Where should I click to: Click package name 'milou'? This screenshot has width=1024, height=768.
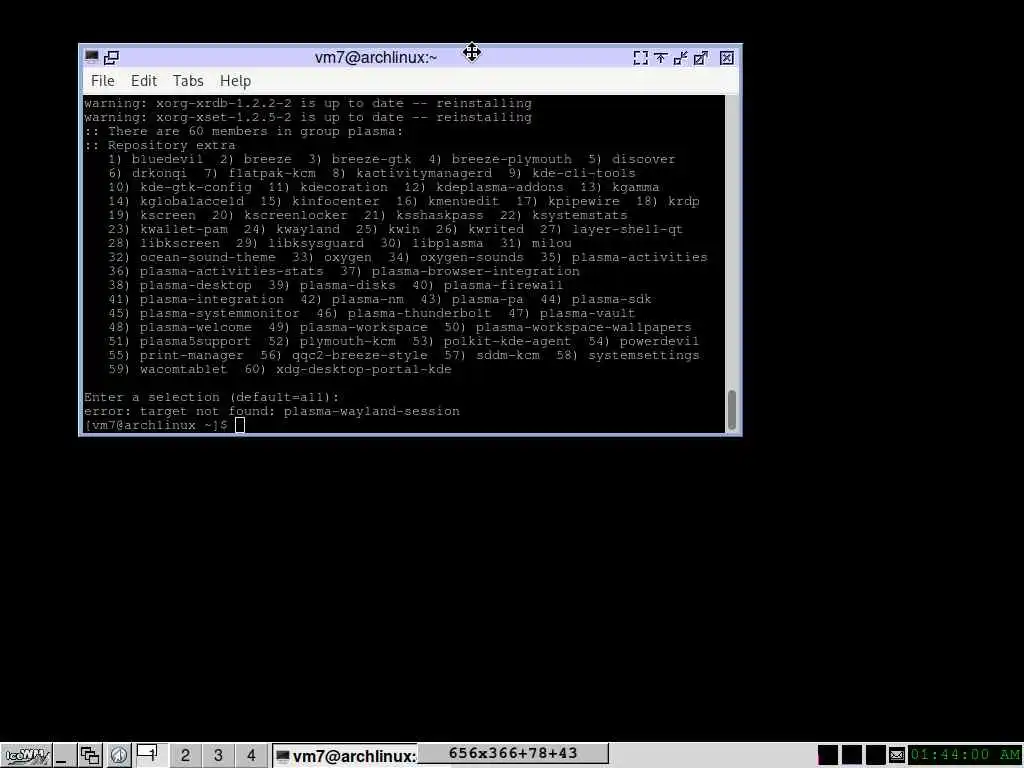point(551,244)
